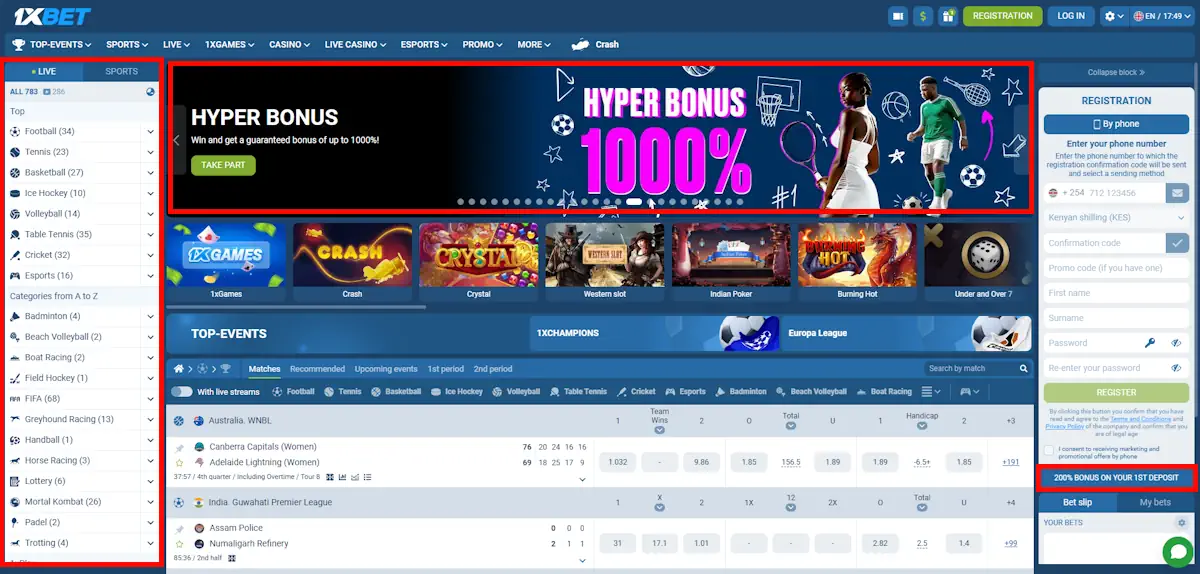The width and height of the screenshot is (1200, 574).
Task: Open the EN language and time dropdown
Action: coord(1164,16)
